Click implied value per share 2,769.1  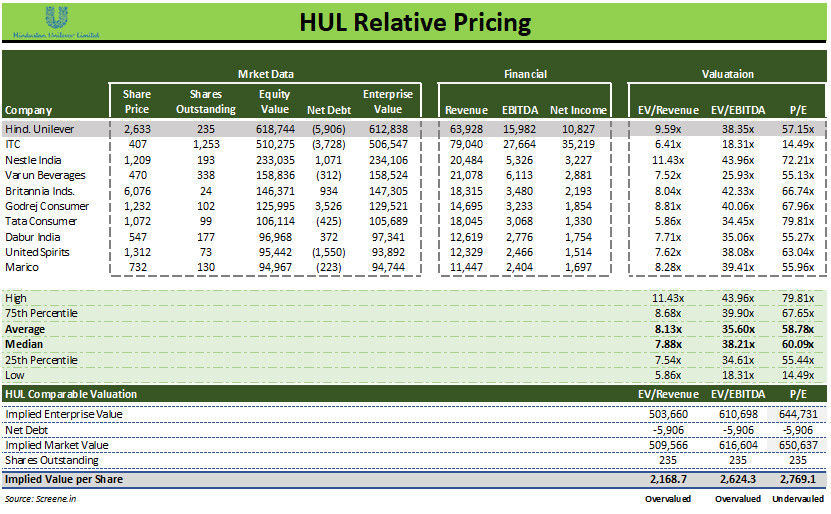[x=798, y=480]
